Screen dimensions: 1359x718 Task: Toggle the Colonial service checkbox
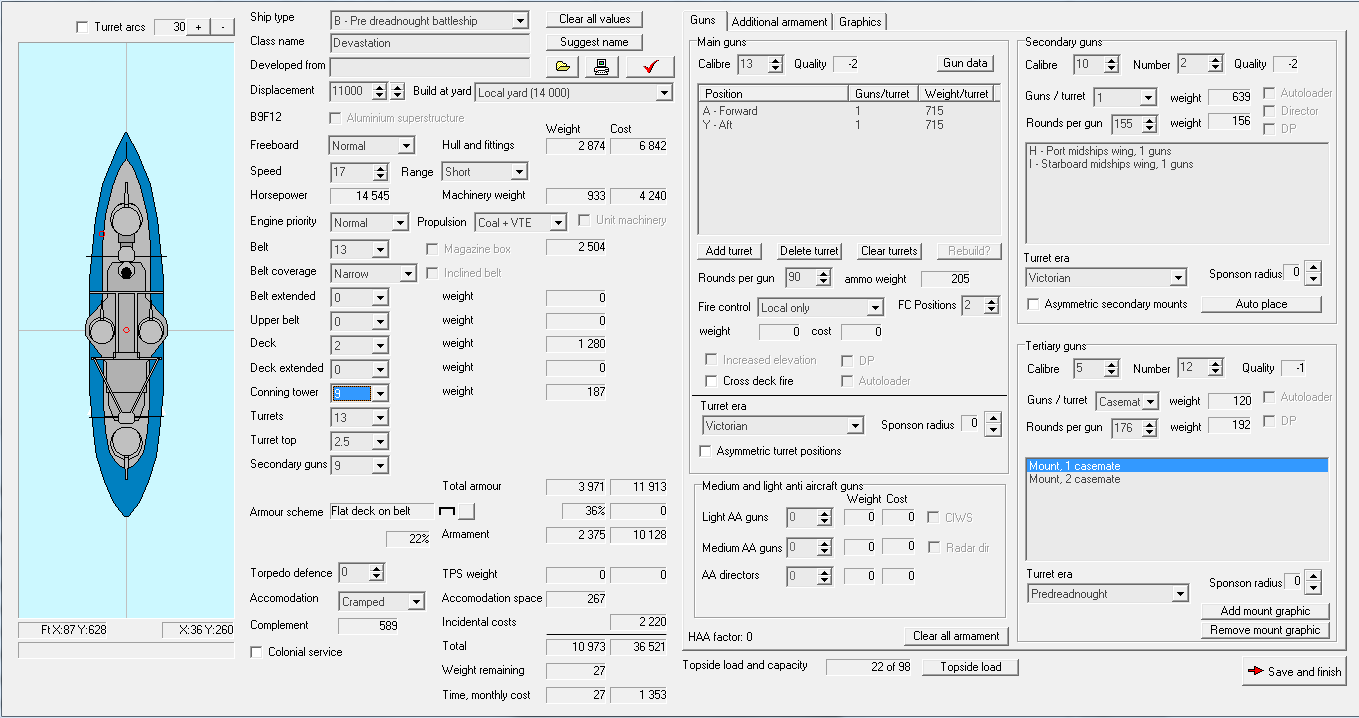(257, 652)
